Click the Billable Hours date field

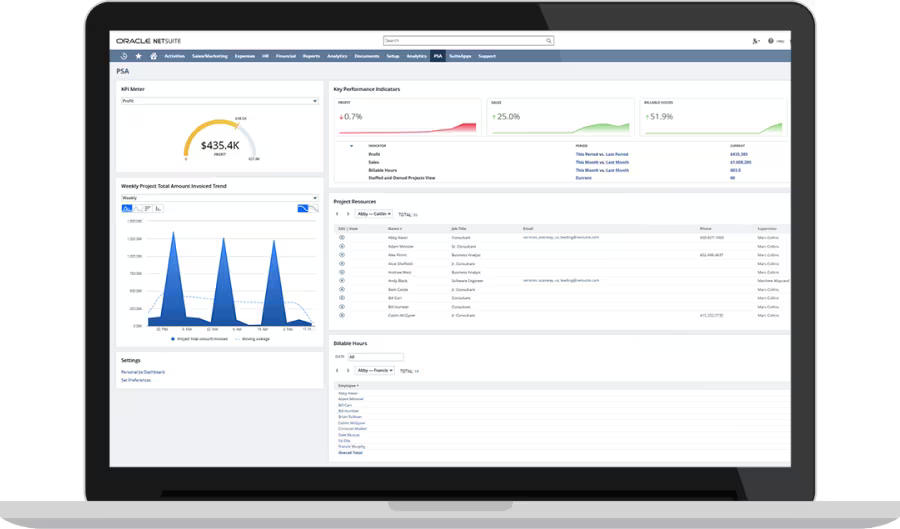point(375,356)
